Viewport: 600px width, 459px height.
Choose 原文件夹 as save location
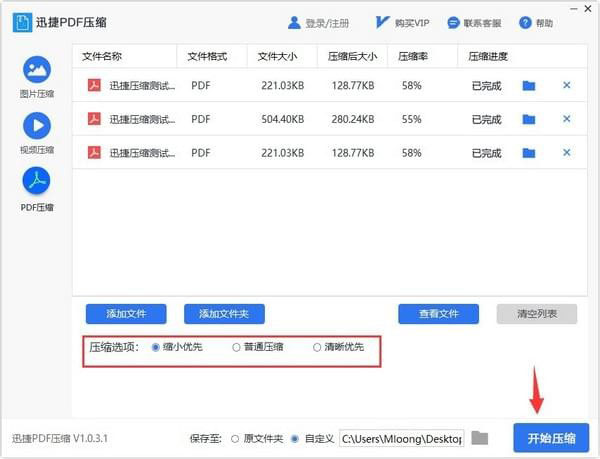click(235, 439)
